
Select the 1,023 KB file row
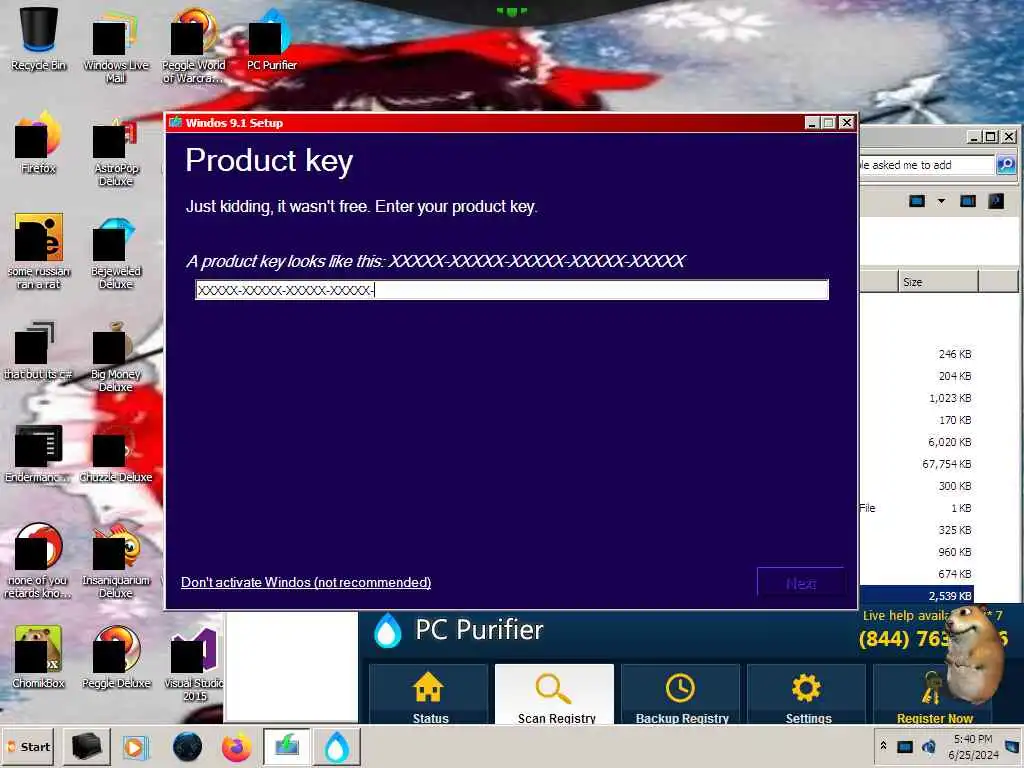917,398
